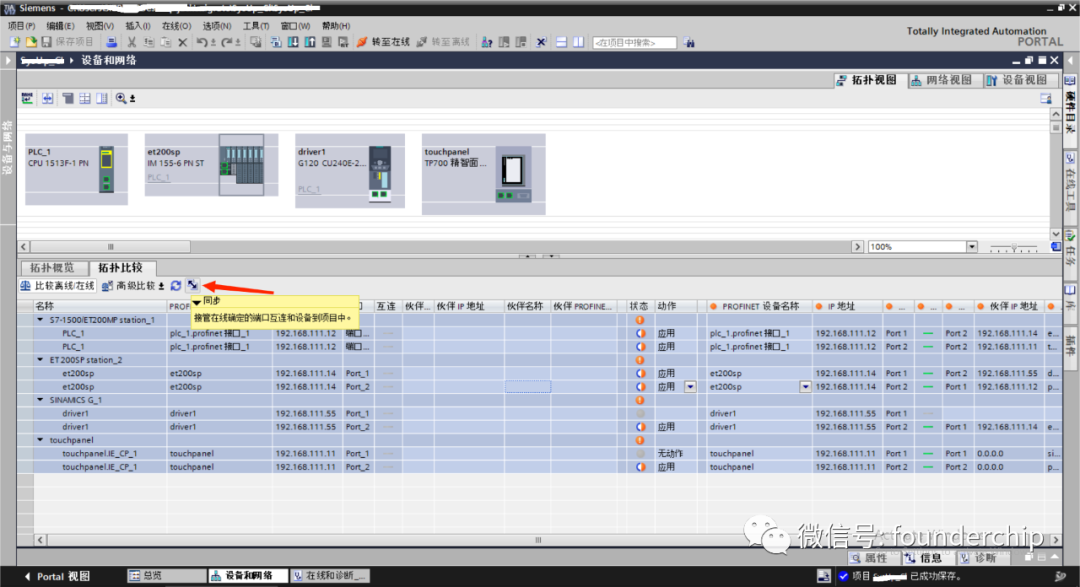Switch to 总览 overview in bottom taskbar
The image size is (1080, 587).
pyautogui.click(x=166, y=576)
